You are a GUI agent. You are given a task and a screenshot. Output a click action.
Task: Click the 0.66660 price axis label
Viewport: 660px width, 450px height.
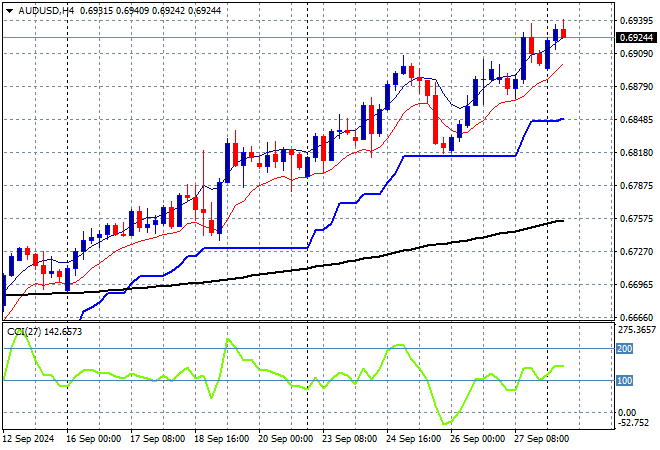(636, 317)
